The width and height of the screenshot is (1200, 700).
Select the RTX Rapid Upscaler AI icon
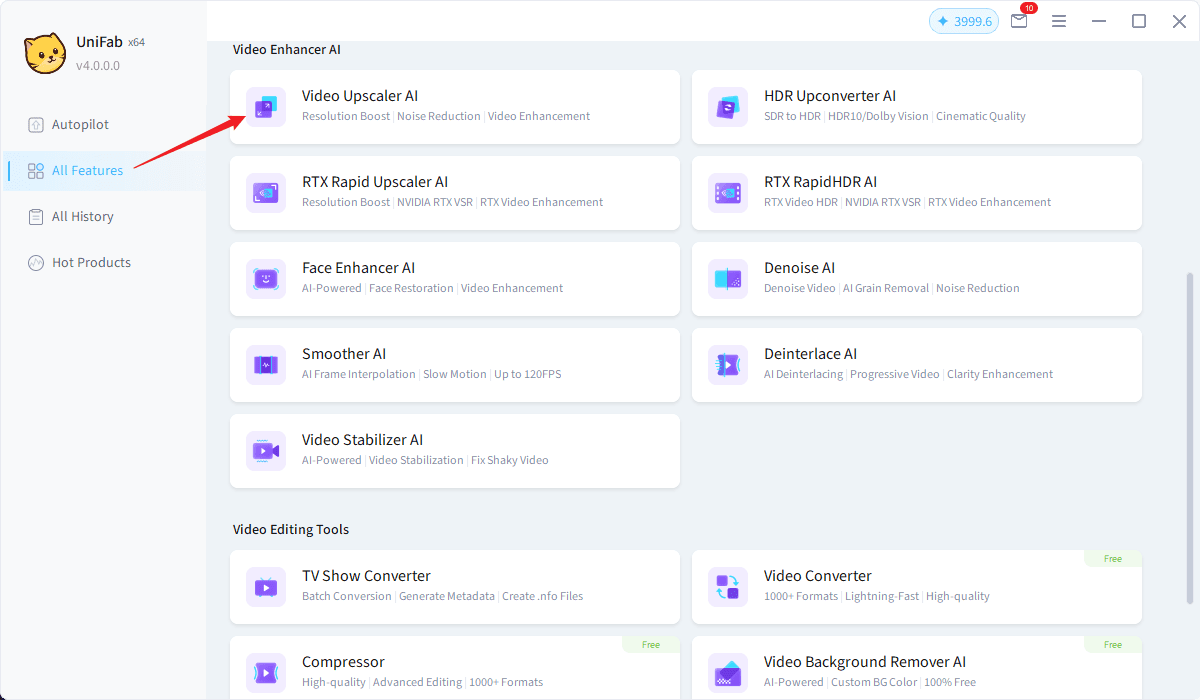[x=266, y=193]
